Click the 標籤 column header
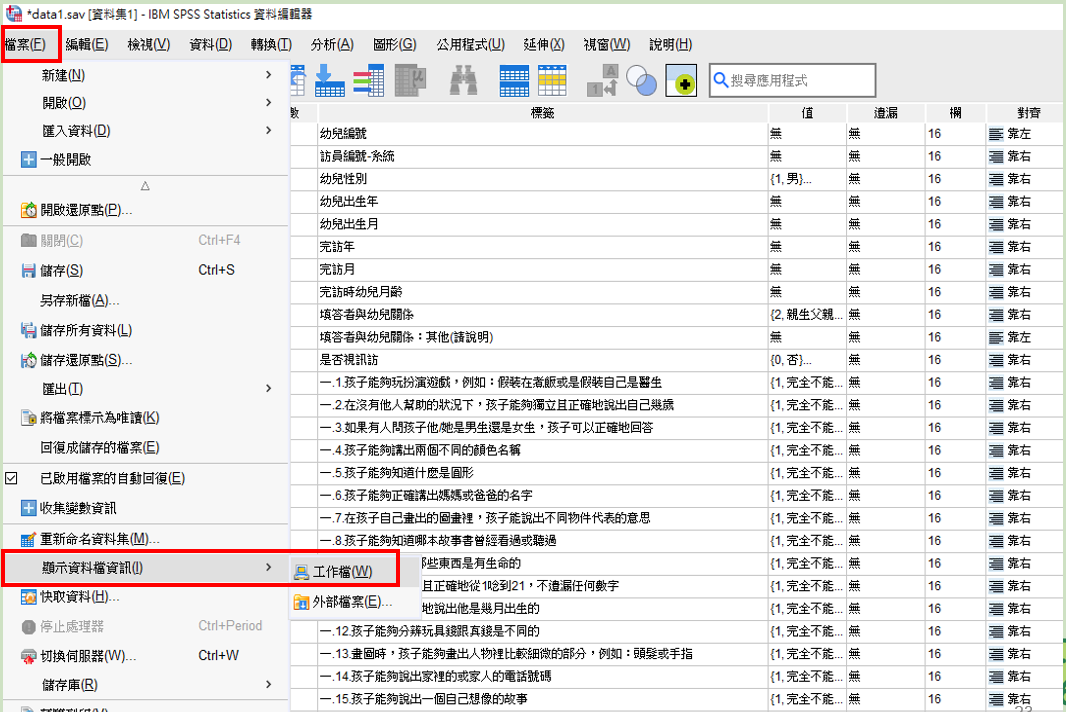Image resolution: width=1066 pixels, height=712 pixels. [542, 112]
